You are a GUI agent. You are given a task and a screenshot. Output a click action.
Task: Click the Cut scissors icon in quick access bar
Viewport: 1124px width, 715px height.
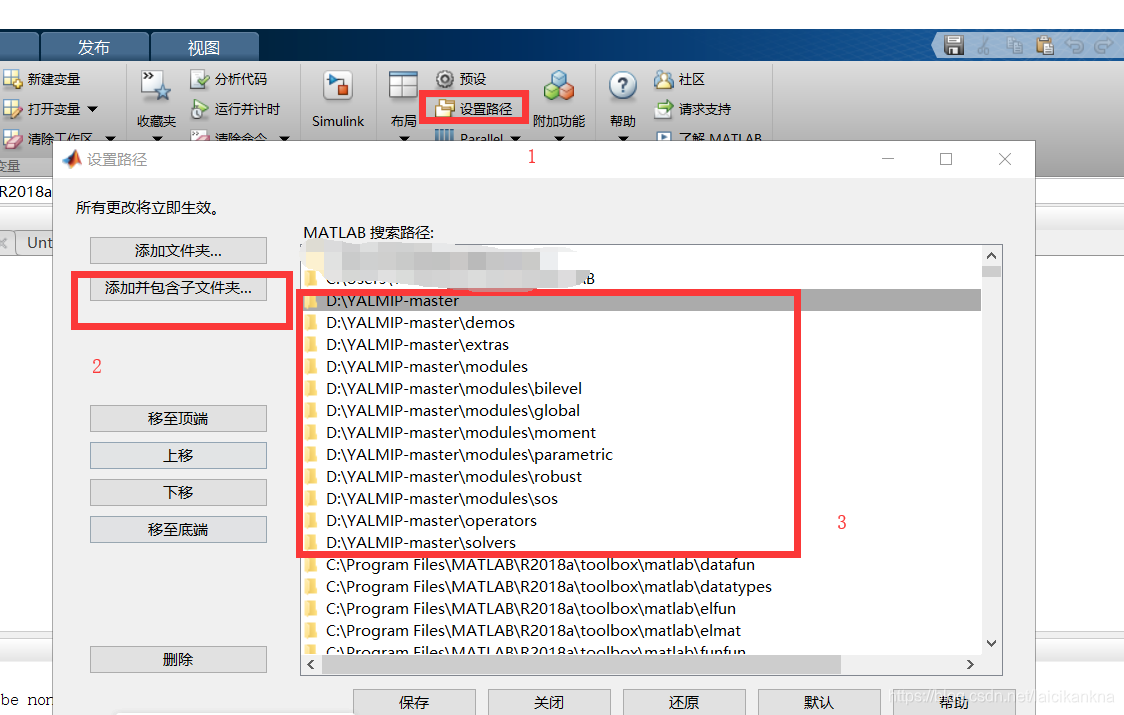[x=984, y=46]
